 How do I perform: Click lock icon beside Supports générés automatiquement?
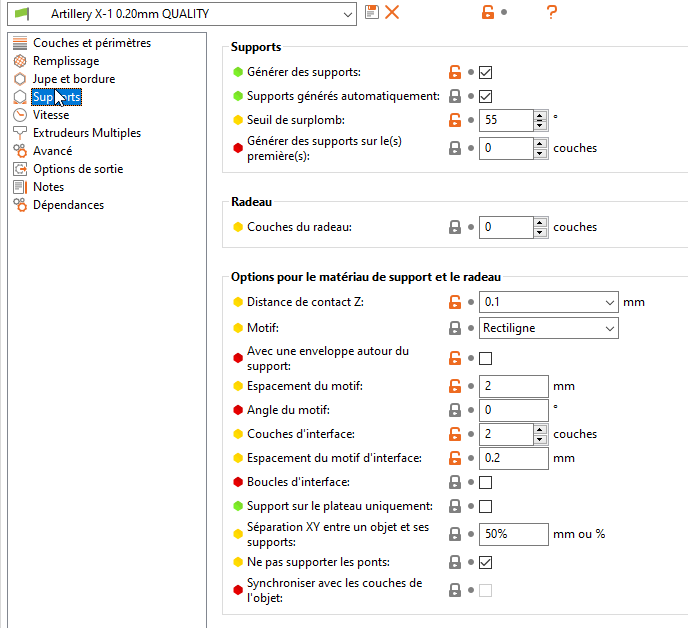coord(455,96)
